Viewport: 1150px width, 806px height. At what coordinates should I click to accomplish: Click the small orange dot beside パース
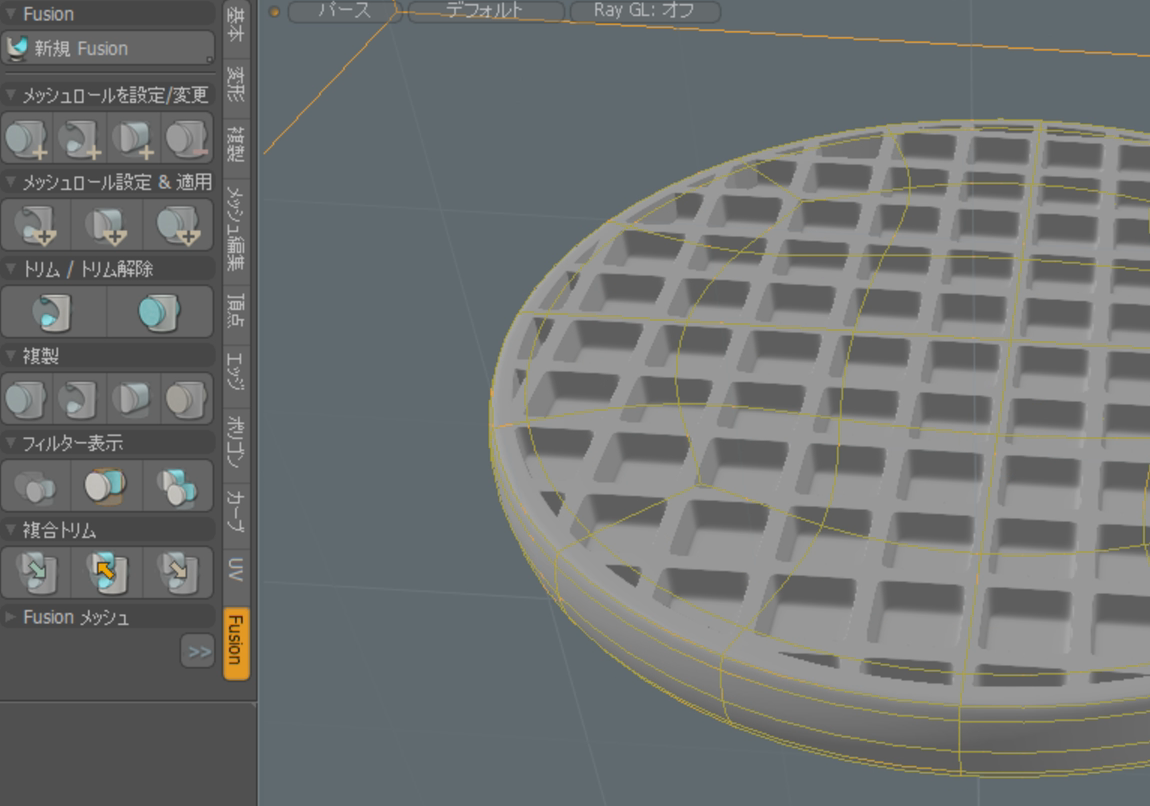click(x=274, y=12)
